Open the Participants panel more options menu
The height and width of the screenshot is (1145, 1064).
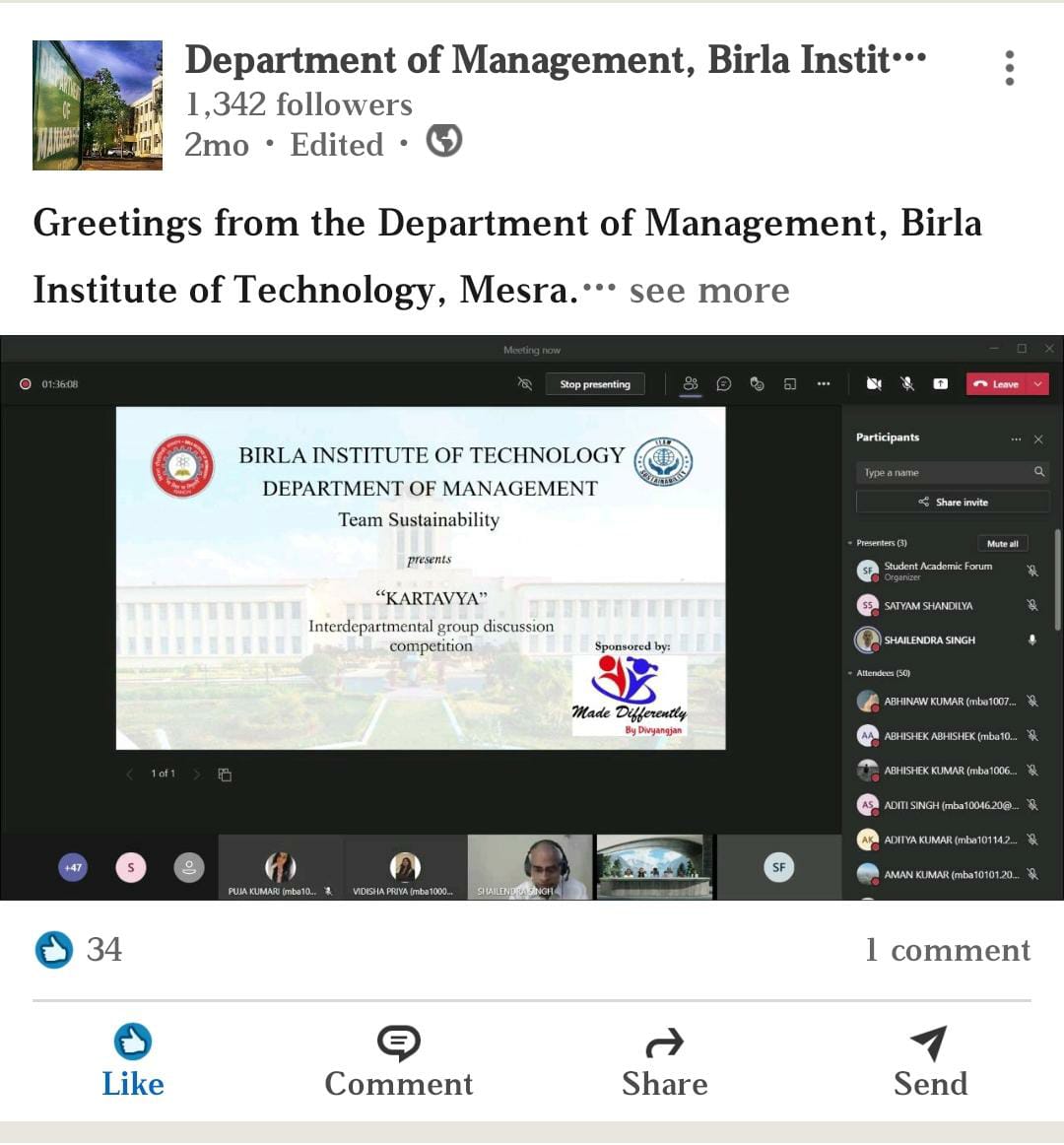[x=1016, y=438]
